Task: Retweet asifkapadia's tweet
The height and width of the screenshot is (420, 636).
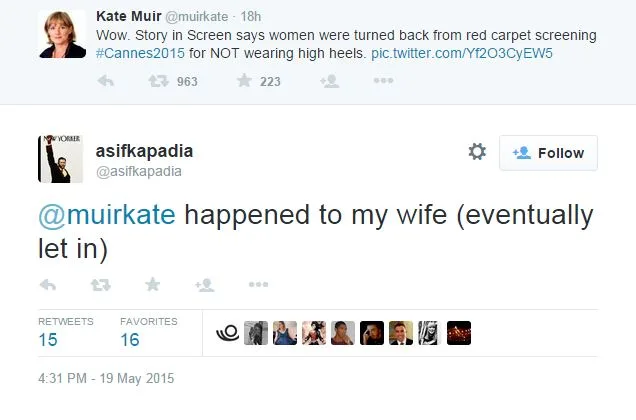Action: (x=100, y=285)
